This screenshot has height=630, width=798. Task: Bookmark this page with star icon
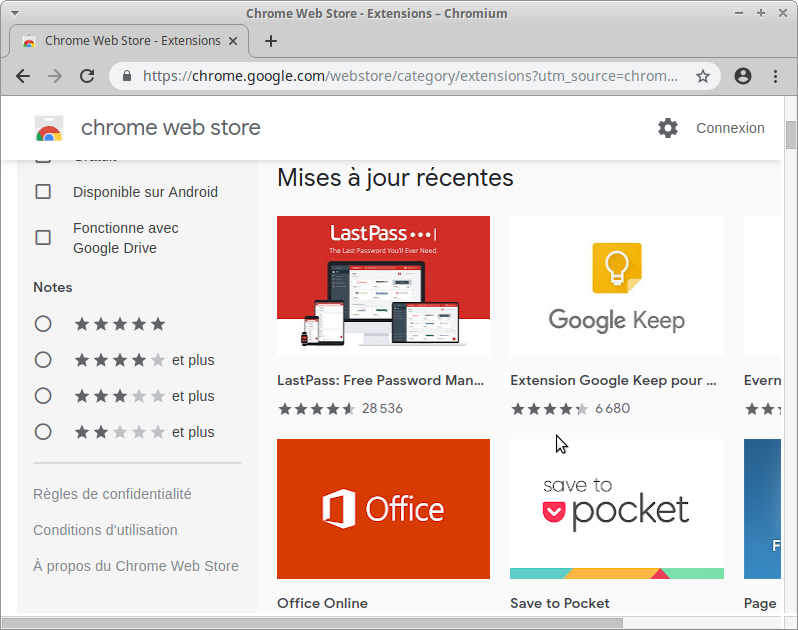coord(703,76)
